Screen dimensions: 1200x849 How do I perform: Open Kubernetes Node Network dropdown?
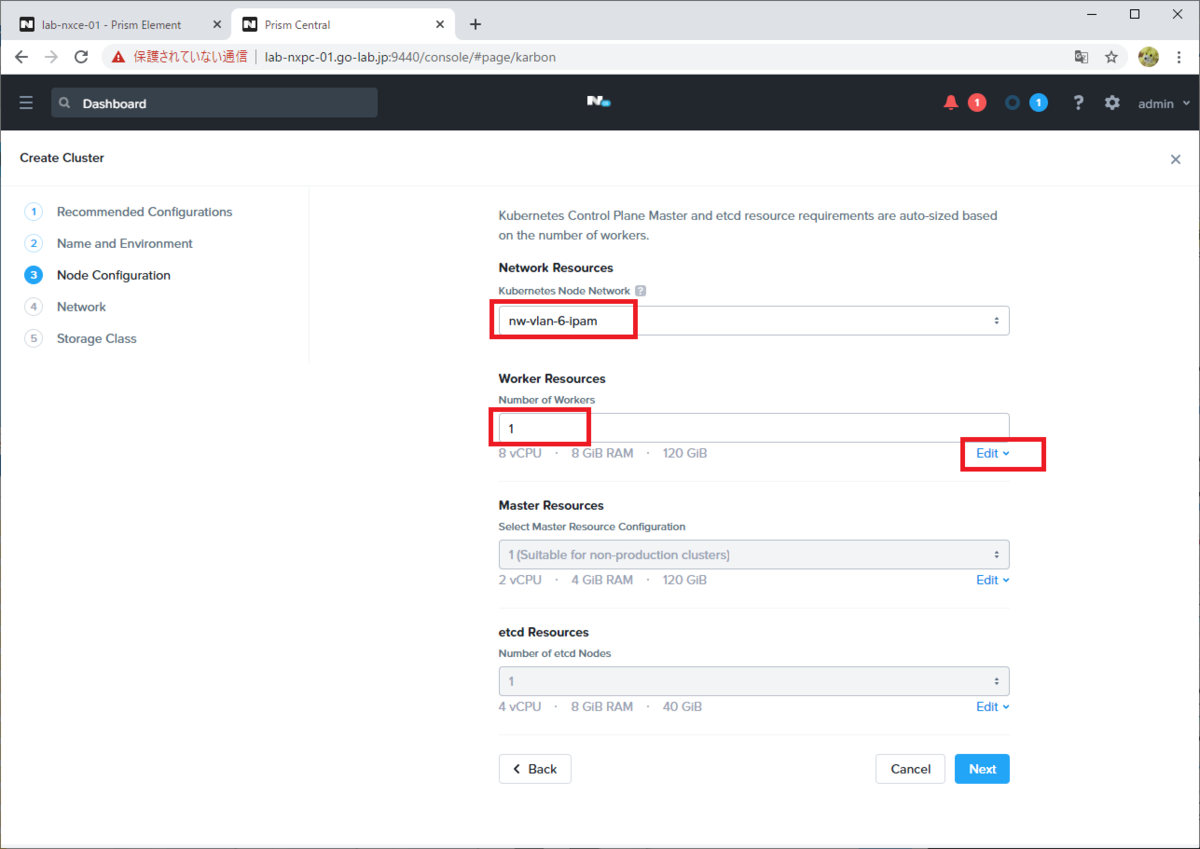coord(754,321)
